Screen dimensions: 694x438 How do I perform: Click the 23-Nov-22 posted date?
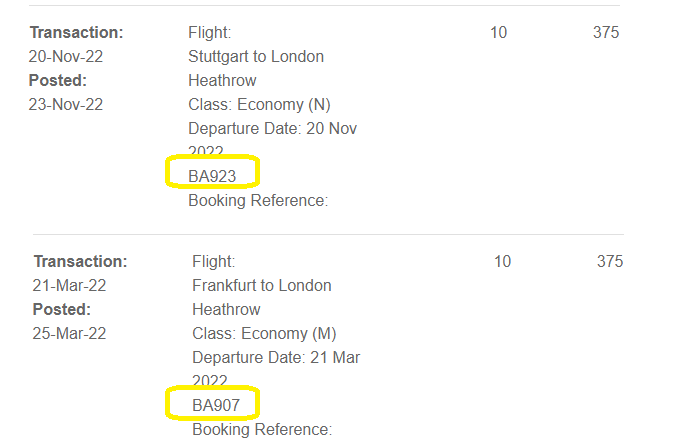(x=66, y=104)
